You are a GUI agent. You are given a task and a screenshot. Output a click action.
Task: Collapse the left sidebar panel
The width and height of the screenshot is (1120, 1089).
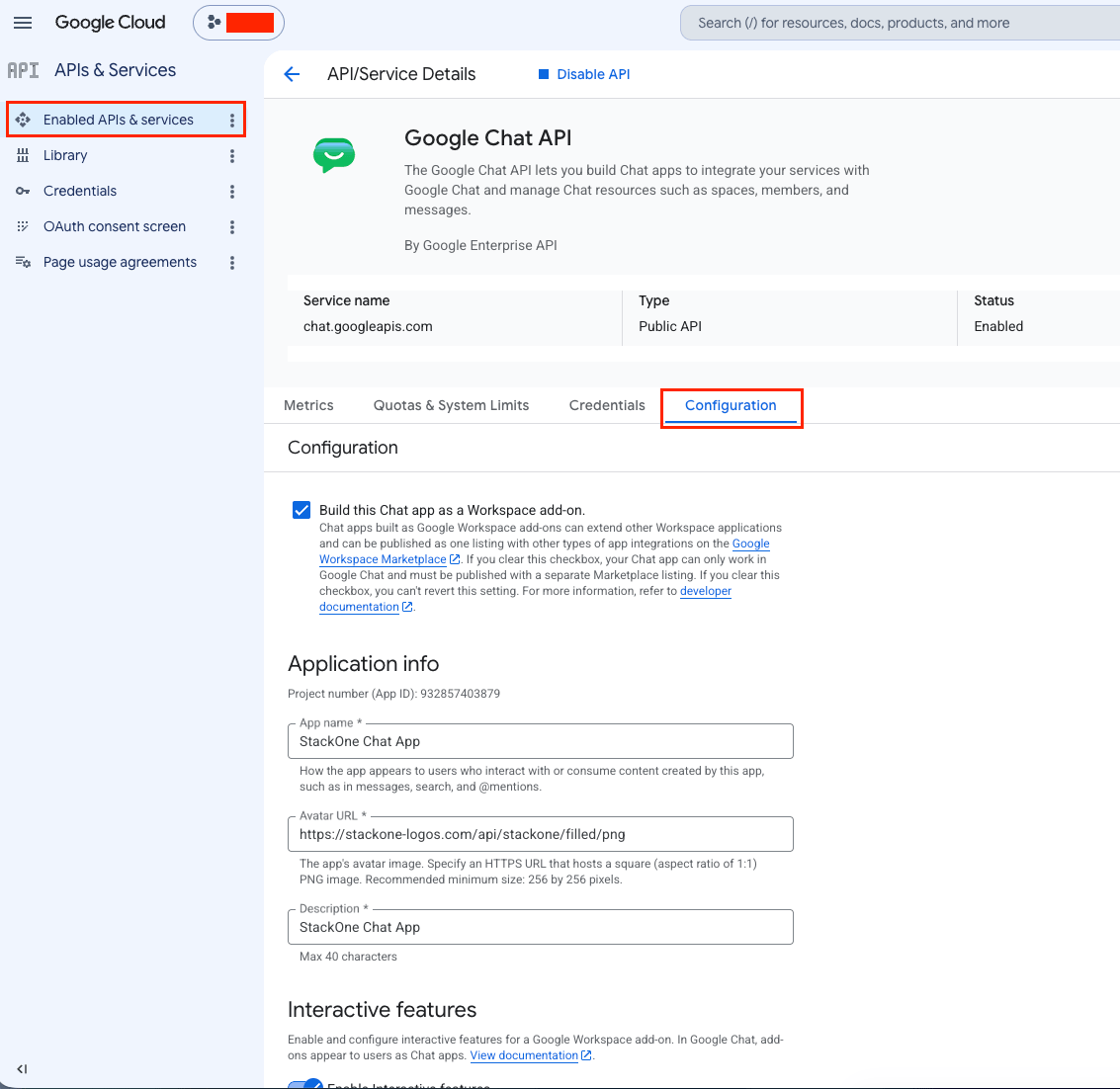click(22, 1069)
